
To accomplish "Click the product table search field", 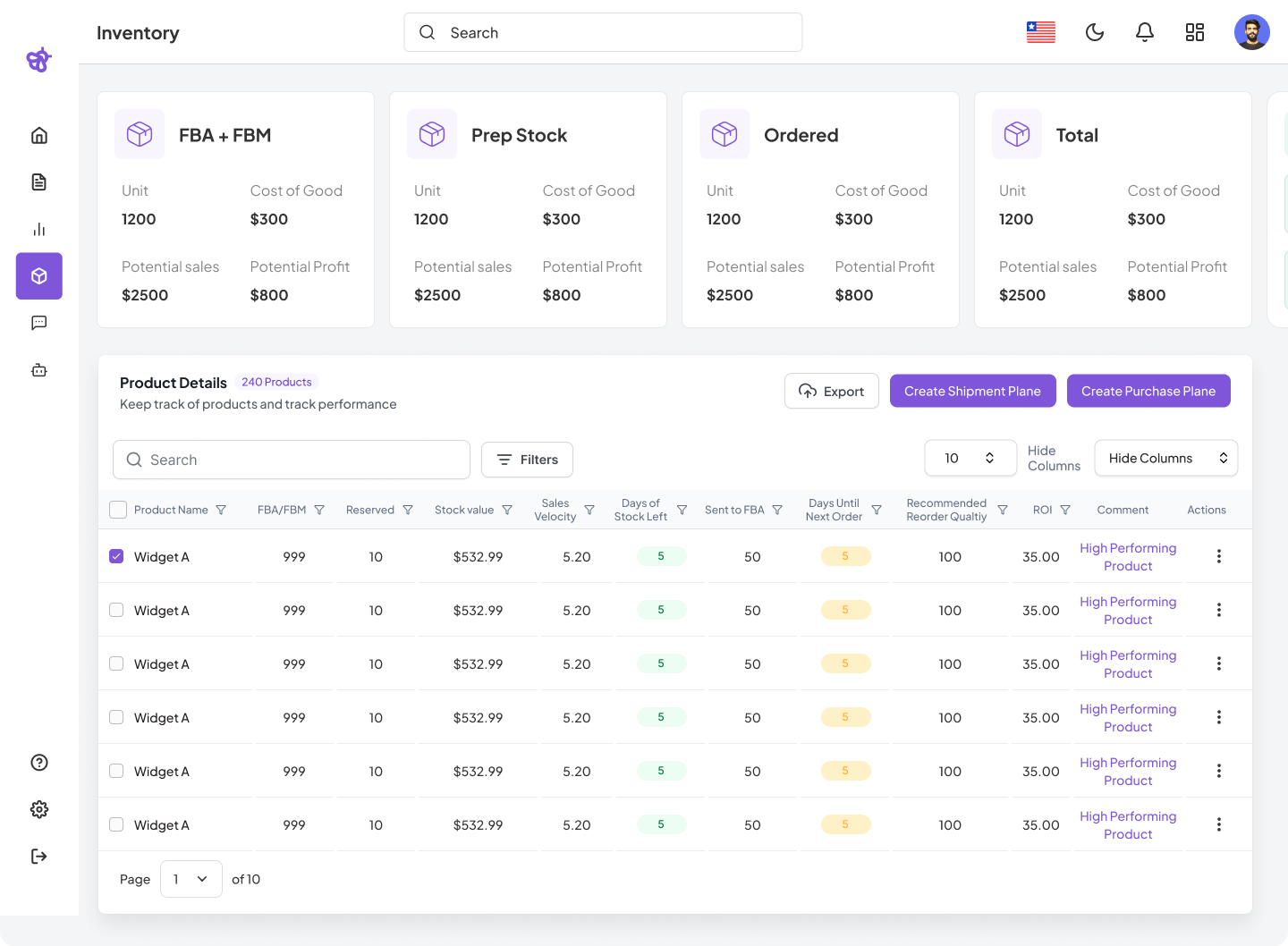I will (292, 460).
